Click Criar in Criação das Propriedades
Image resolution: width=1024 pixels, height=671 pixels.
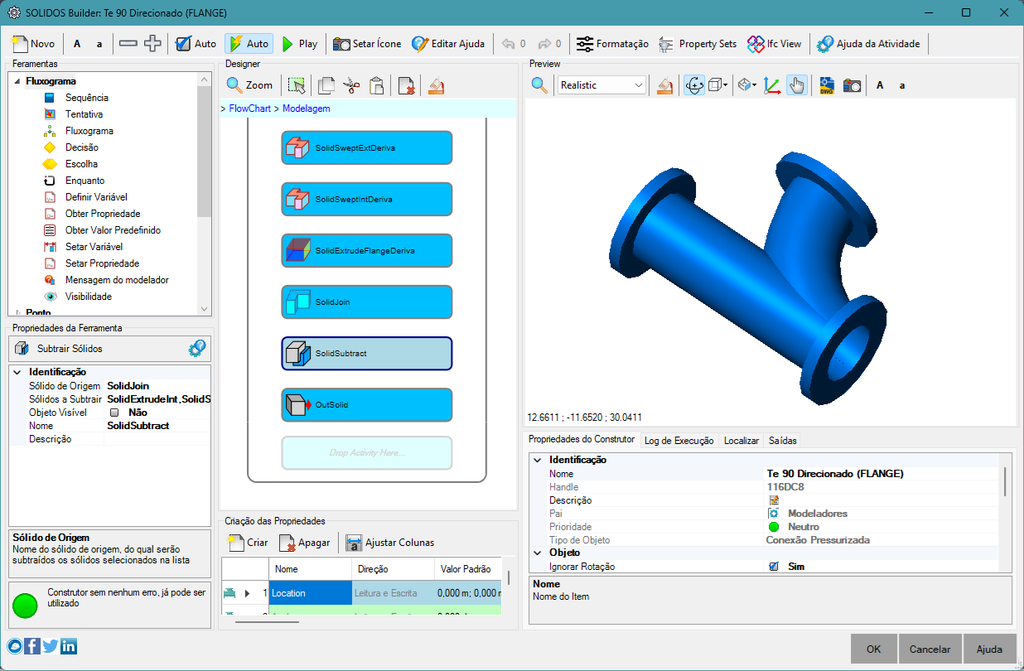pyautogui.click(x=248, y=542)
